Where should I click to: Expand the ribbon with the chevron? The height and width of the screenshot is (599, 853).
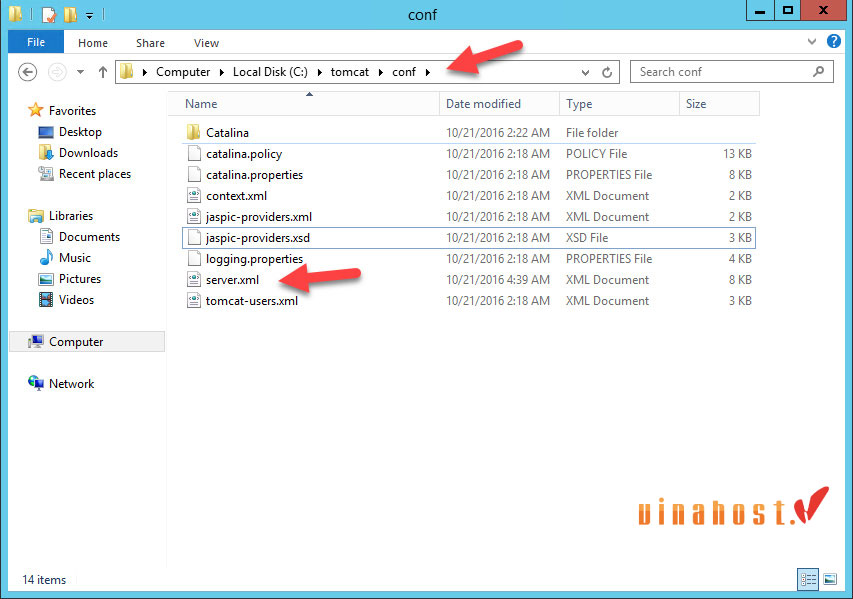(x=812, y=41)
